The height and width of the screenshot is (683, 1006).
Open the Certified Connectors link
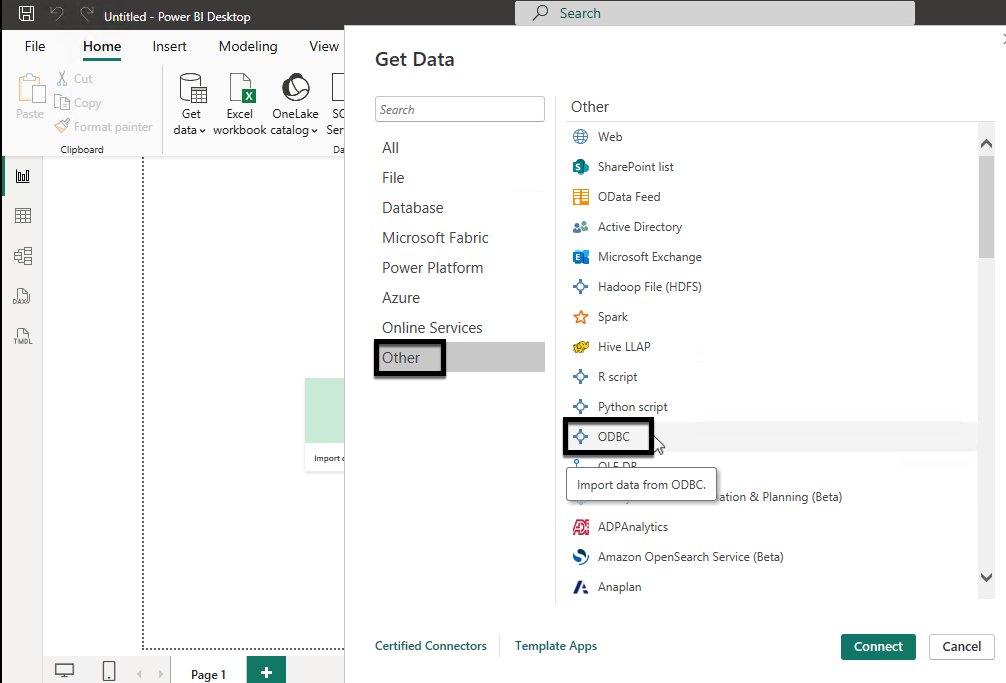tap(431, 645)
